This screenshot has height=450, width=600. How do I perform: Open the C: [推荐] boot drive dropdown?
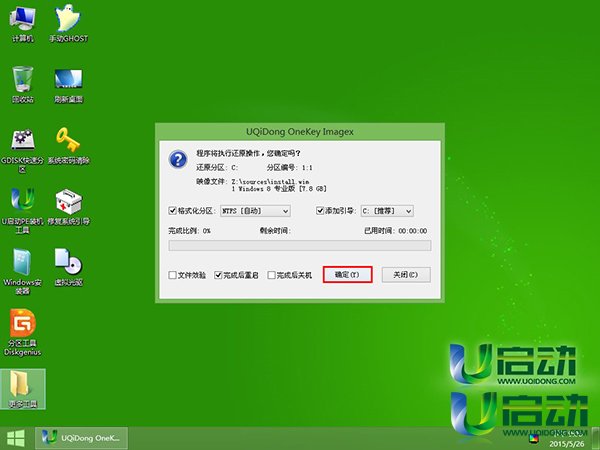pyautogui.click(x=387, y=211)
